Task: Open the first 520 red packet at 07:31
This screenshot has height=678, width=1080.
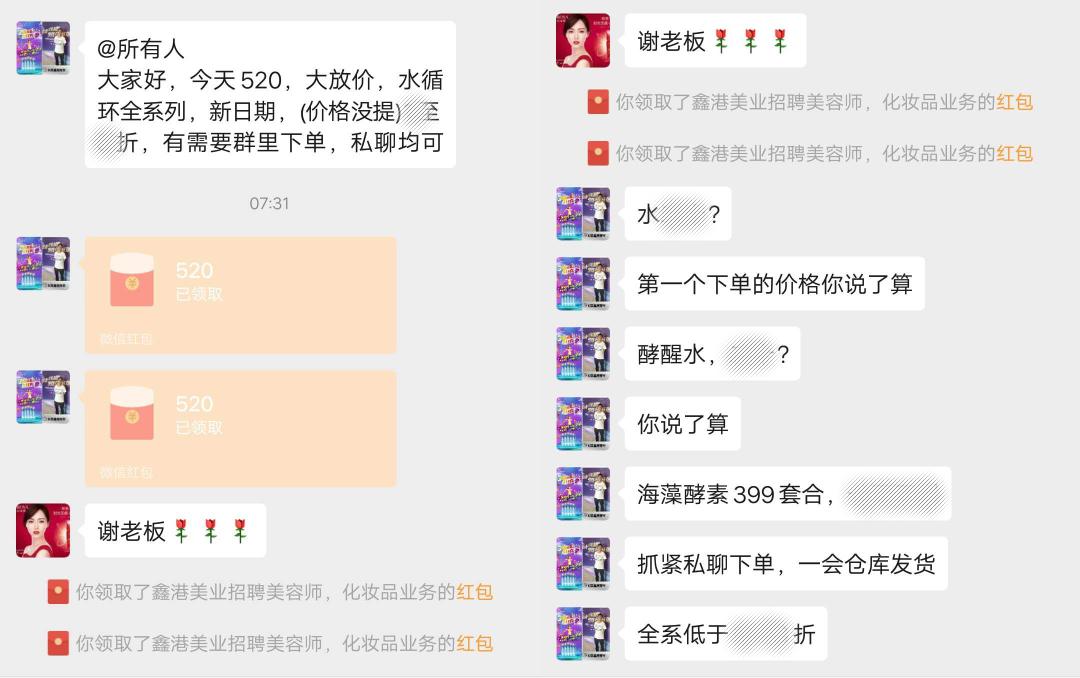Action: coord(240,295)
